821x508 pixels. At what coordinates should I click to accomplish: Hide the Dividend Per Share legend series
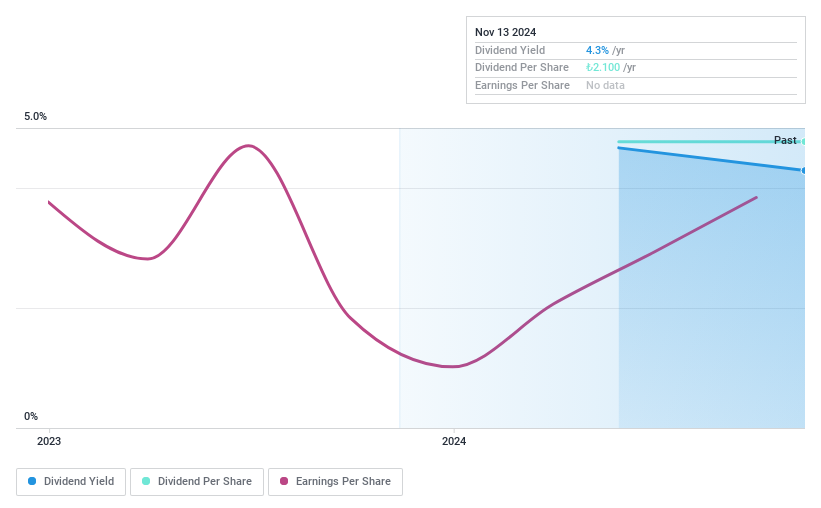point(197,482)
